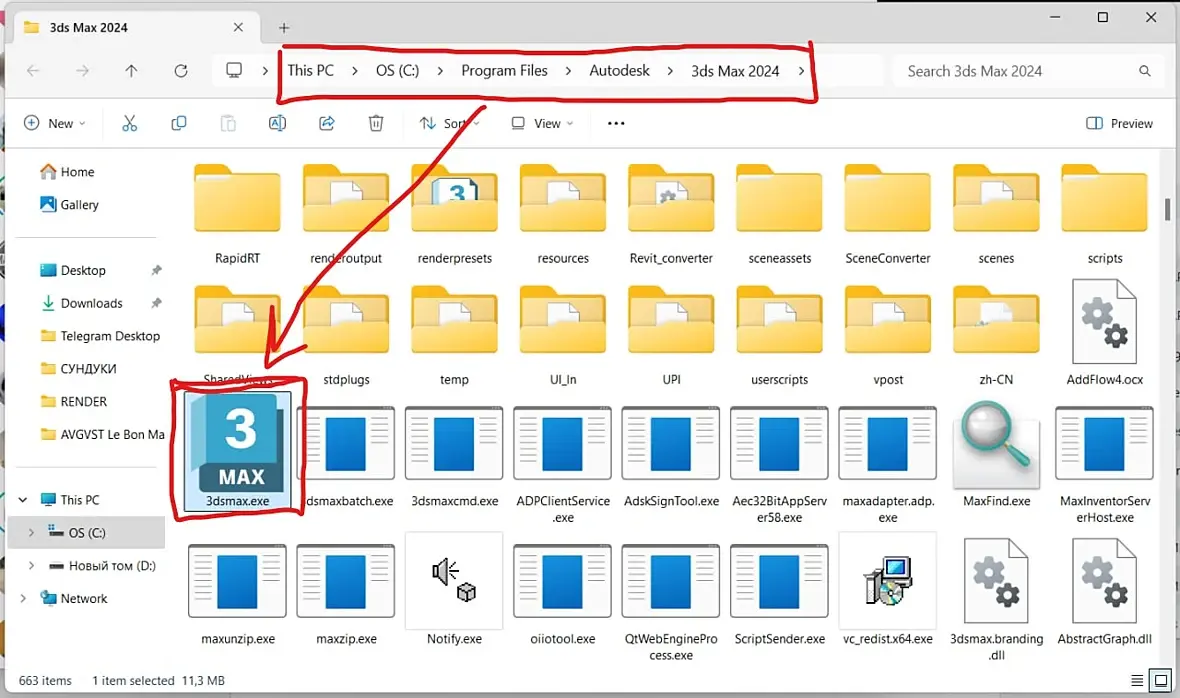Open the 3dsmax.exe application icon
The image size is (1180, 698).
click(238, 442)
